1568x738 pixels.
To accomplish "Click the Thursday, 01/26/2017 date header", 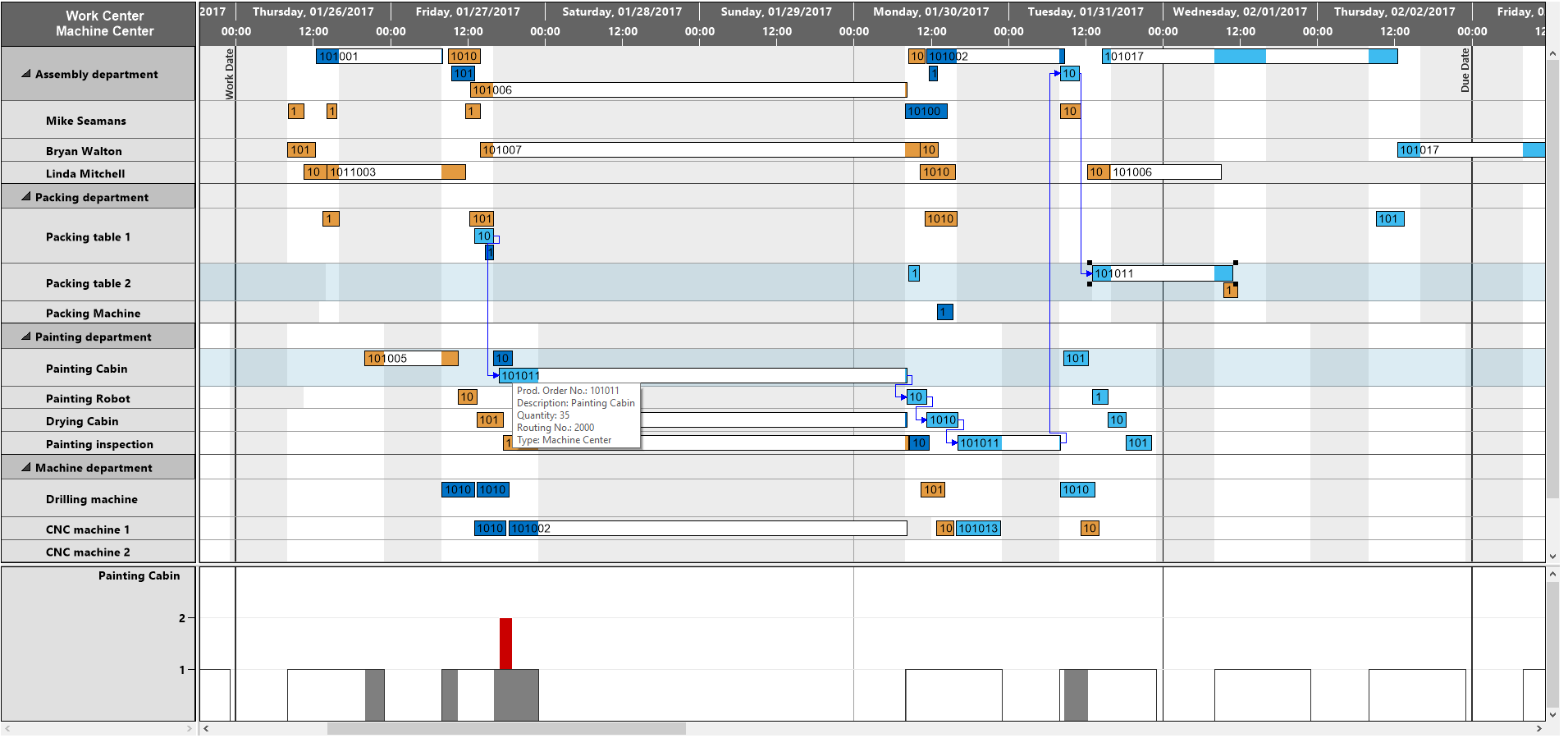I will (313, 12).
